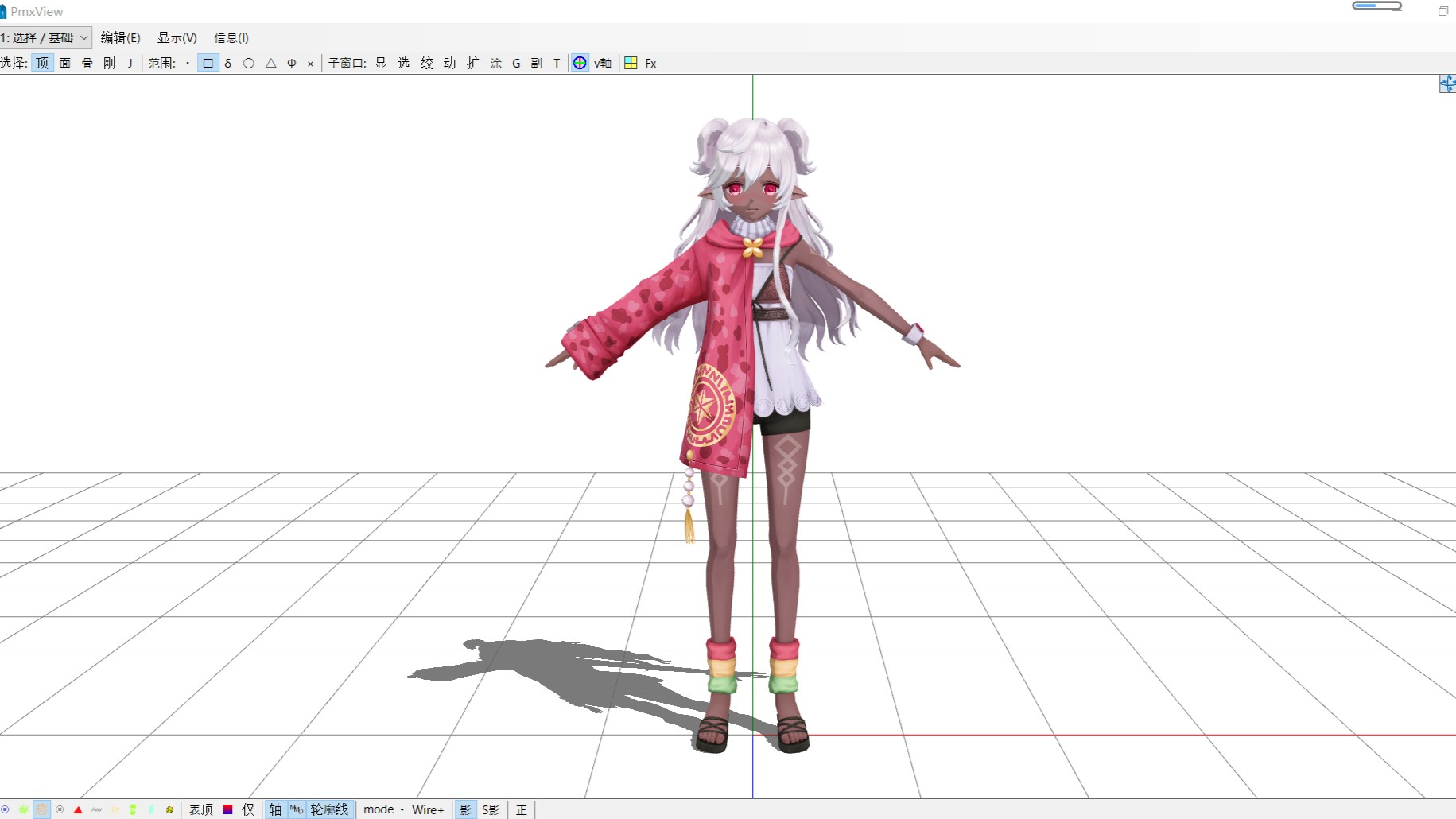Toggle the 影 shadow display
This screenshot has width=1456, height=819.
(465, 809)
